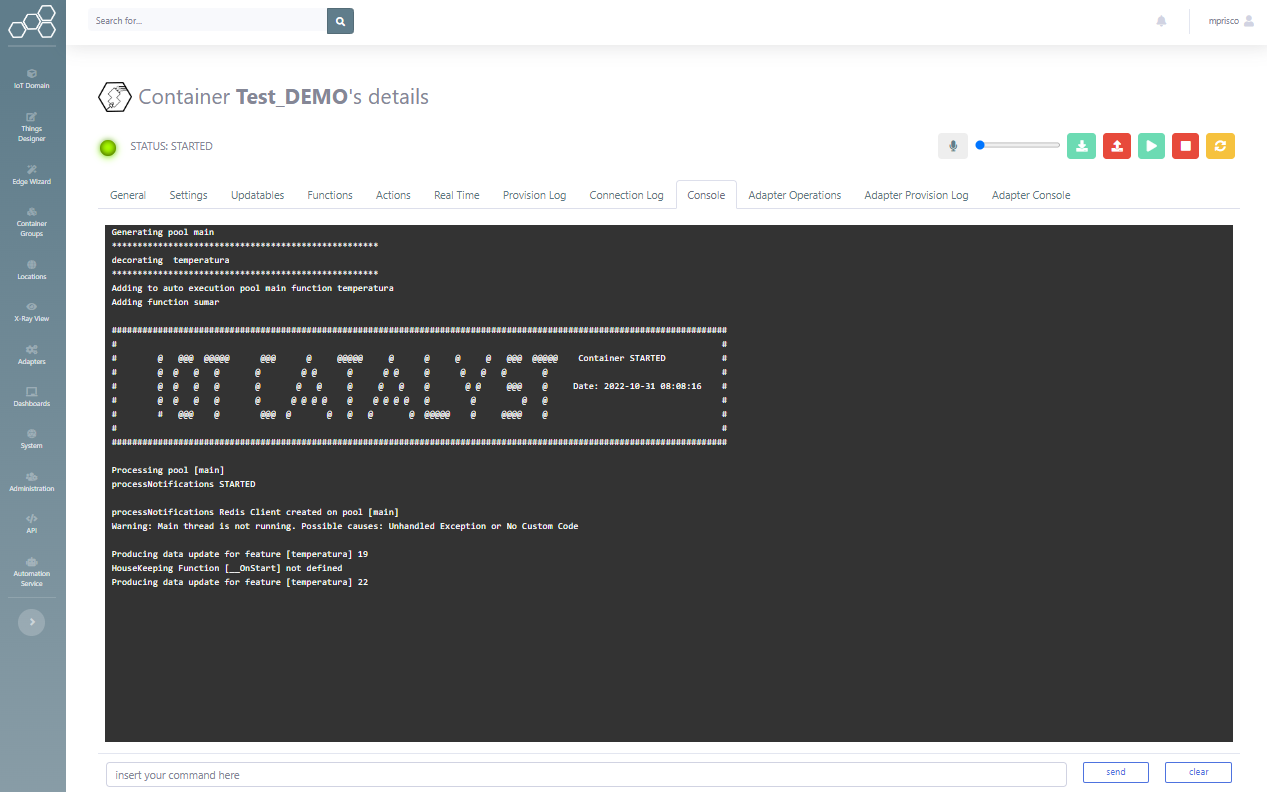Switch to the Adapter Console tab

(1030, 195)
